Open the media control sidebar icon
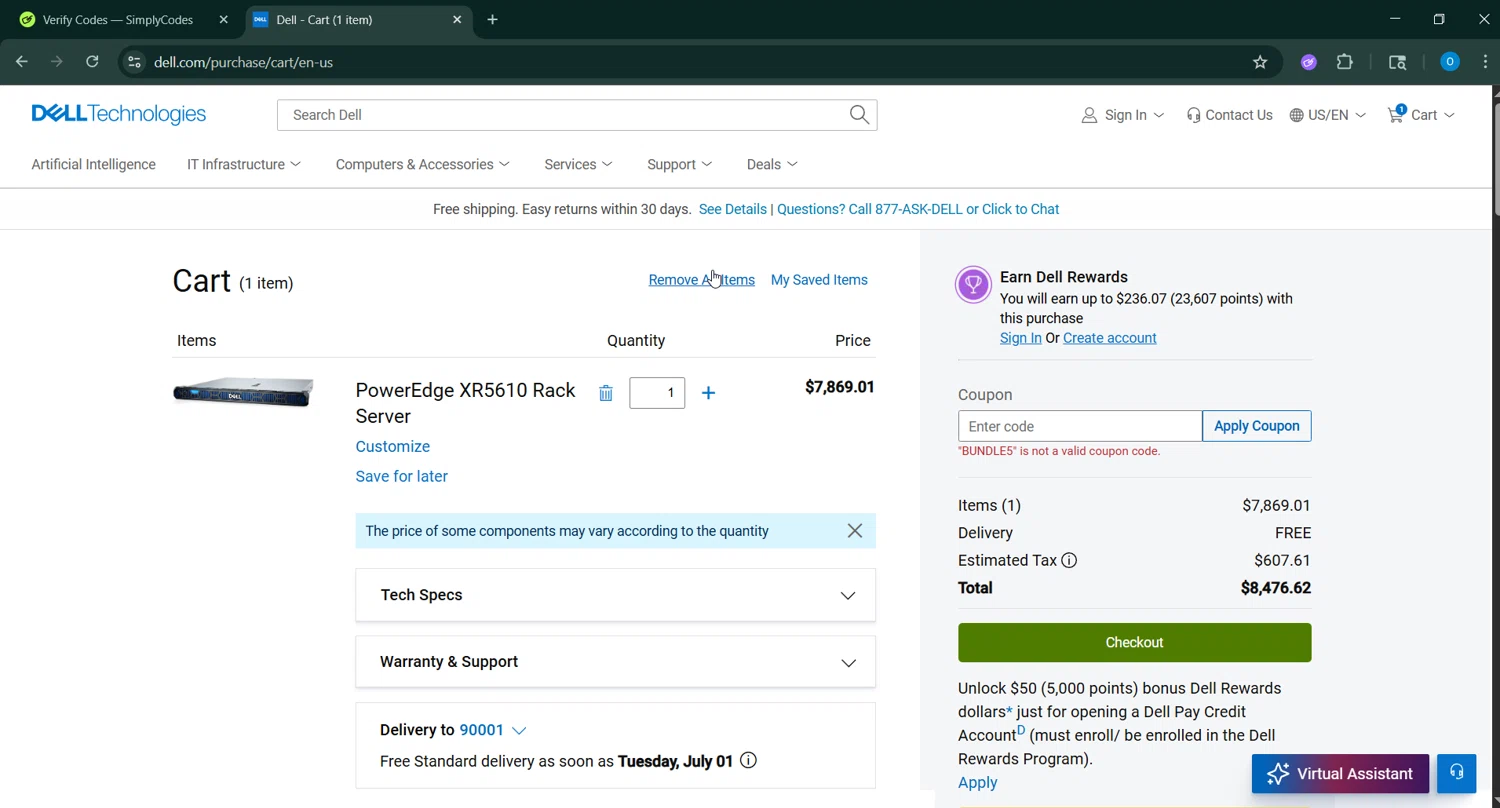Screen dimensions: 1500x808 coord(1398,62)
